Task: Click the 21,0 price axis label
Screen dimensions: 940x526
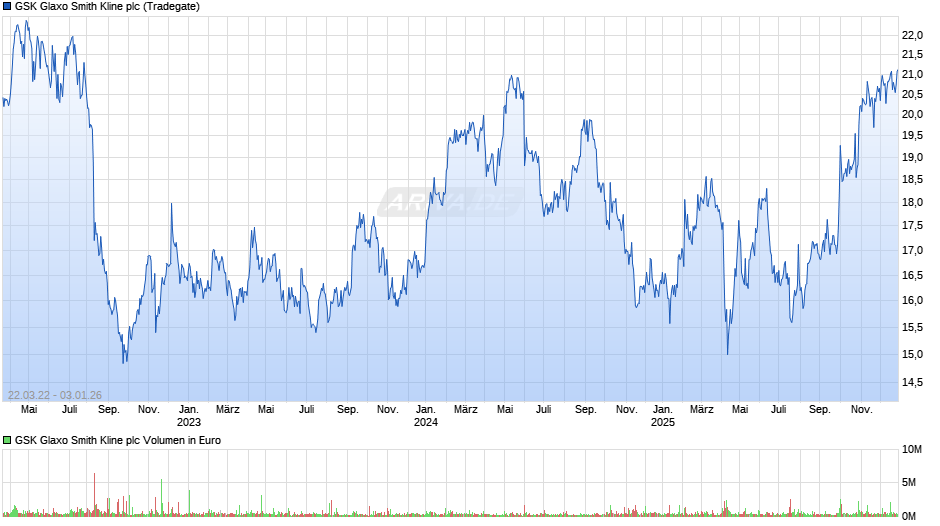Action: coord(912,75)
